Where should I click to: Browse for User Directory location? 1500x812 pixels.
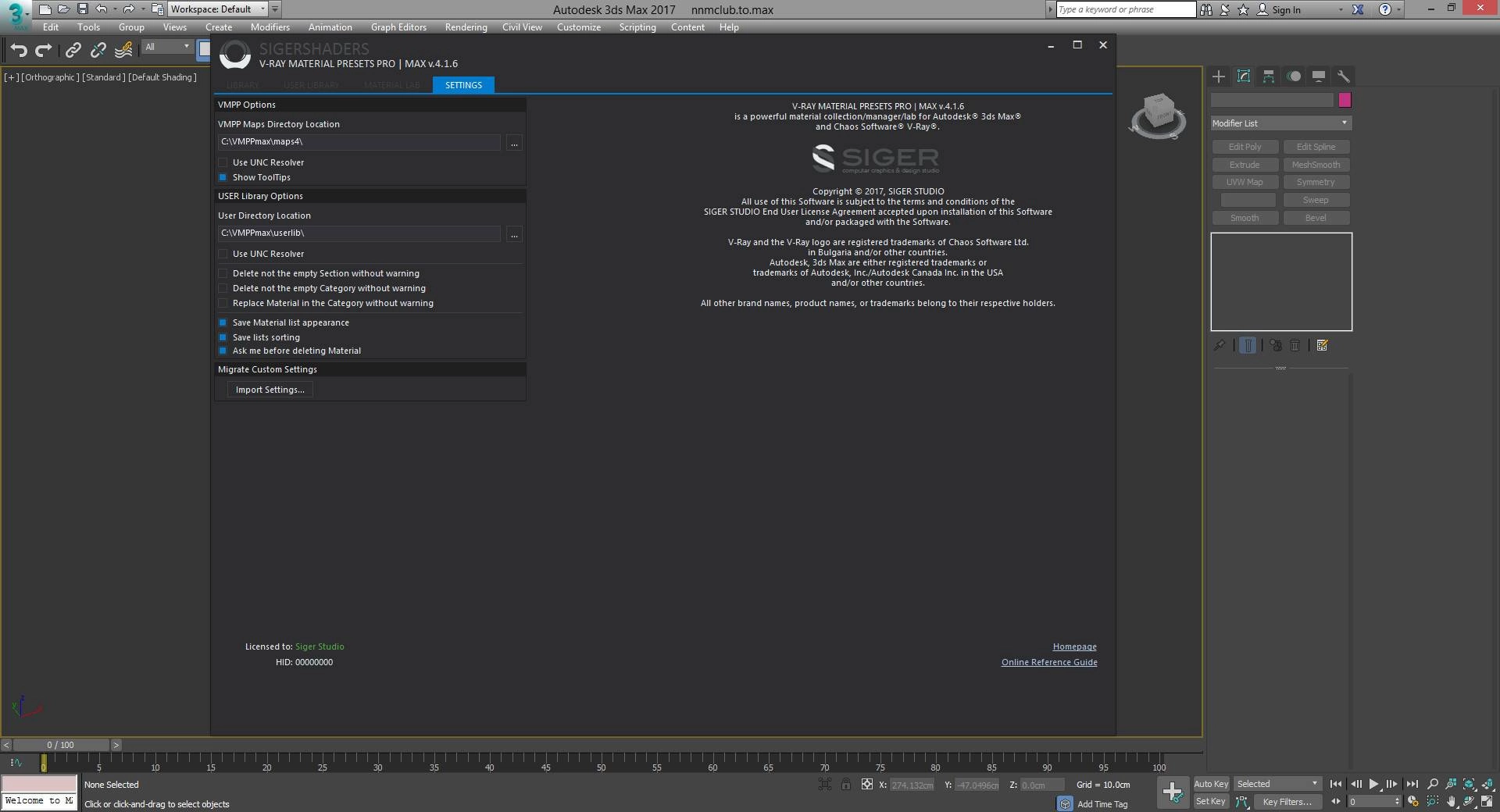coord(514,234)
